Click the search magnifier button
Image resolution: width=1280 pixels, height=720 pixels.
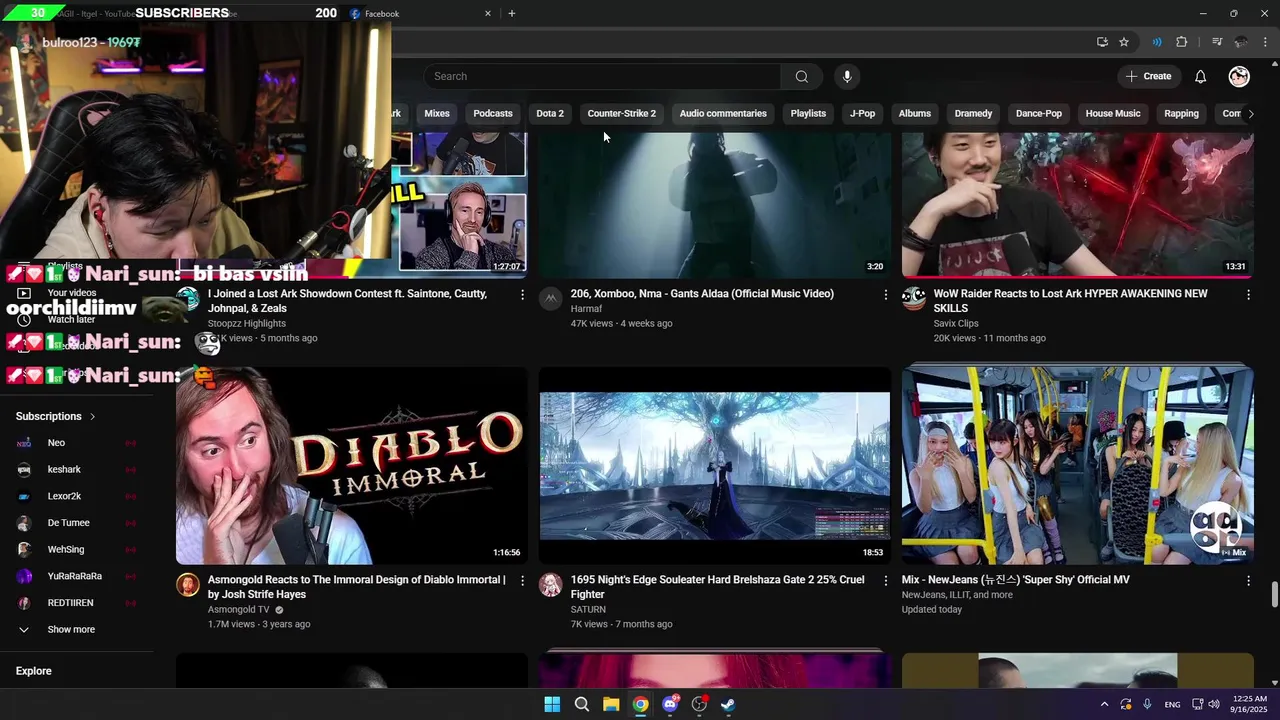801,77
